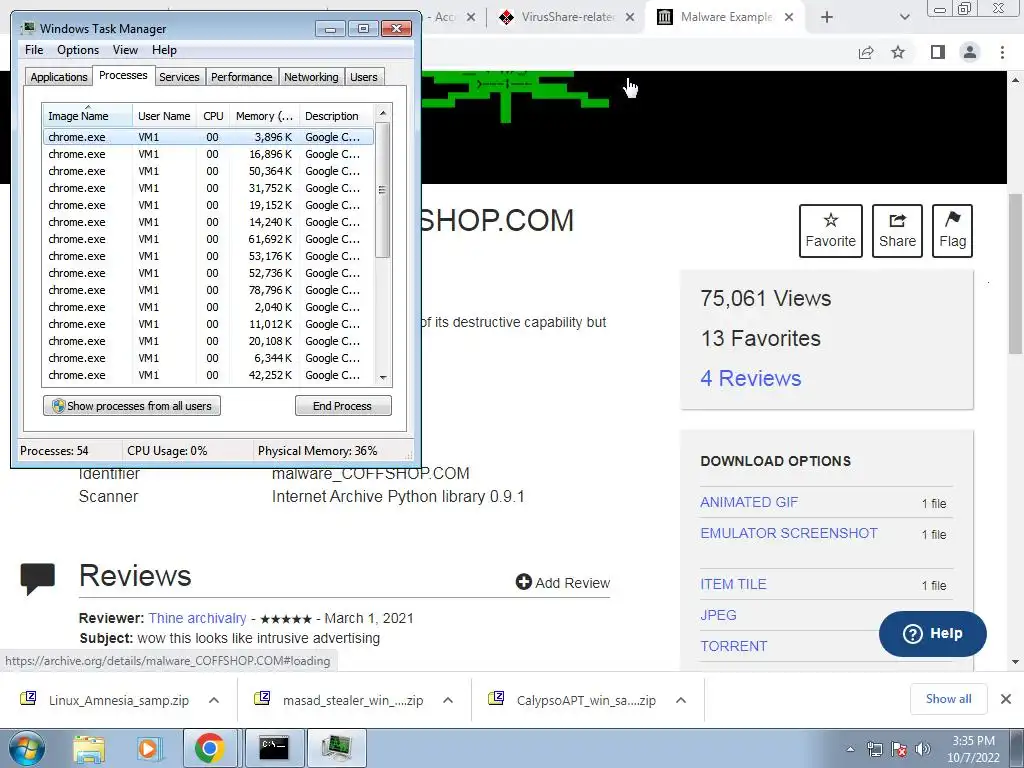
Task: Show hidden tray icons arrow
Action: 850,749
